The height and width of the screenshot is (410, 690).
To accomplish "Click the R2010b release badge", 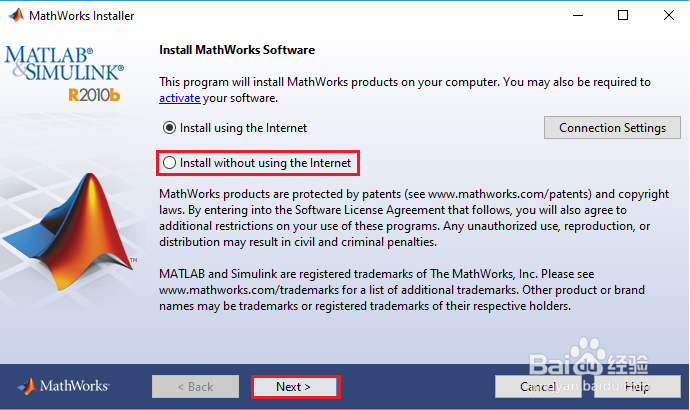I will tap(95, 95).
